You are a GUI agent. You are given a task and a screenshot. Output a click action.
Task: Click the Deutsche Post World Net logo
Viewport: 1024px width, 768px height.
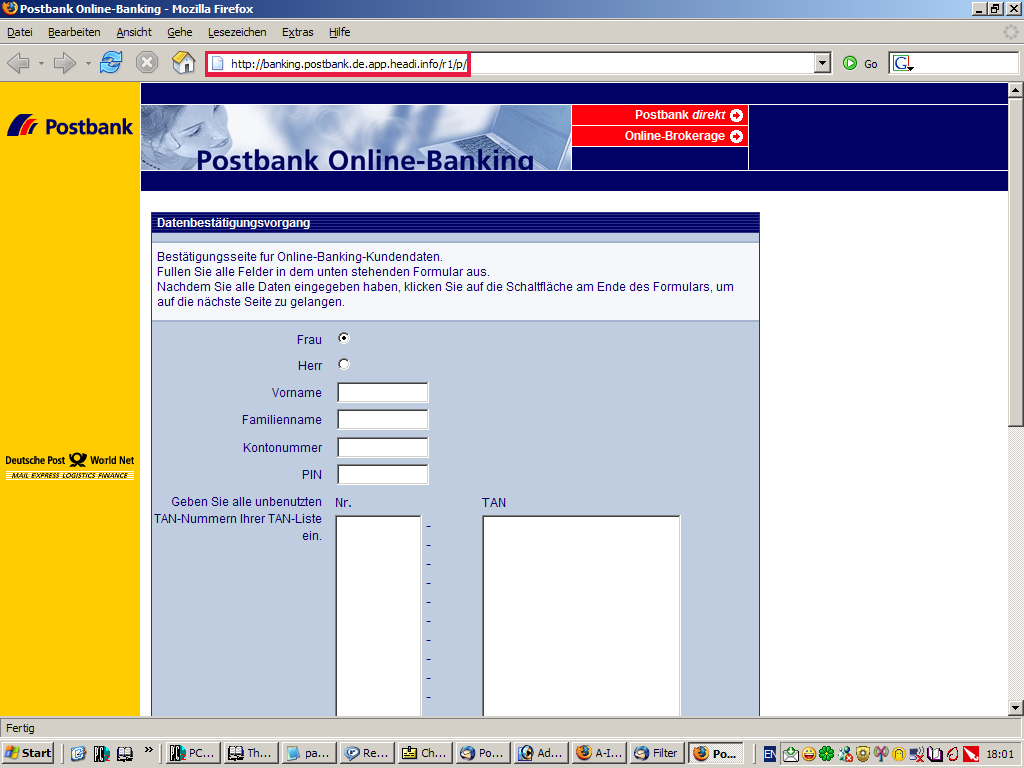click(x=70, y=466)
